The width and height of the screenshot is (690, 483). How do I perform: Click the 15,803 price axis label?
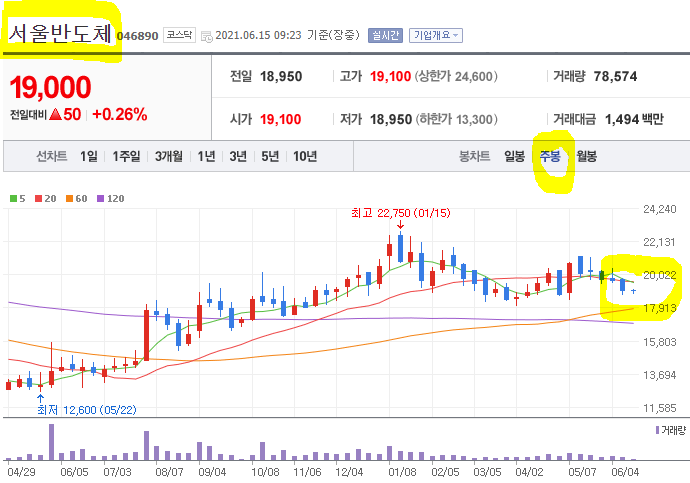[660, 342]
